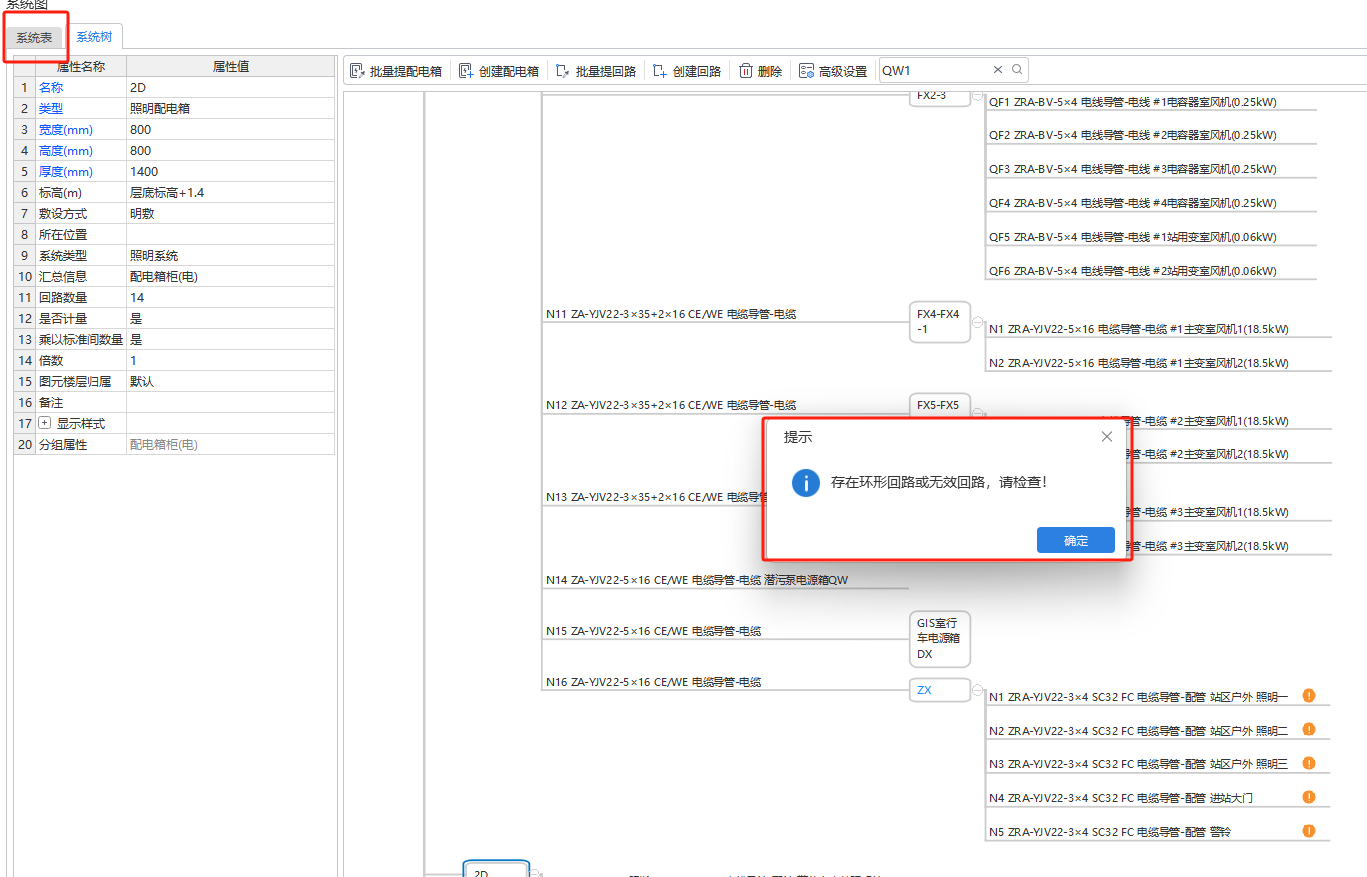This screenshot has width=1367, height=877.
Task: Click the 是否计量 value 是
Action: point(231,318)
